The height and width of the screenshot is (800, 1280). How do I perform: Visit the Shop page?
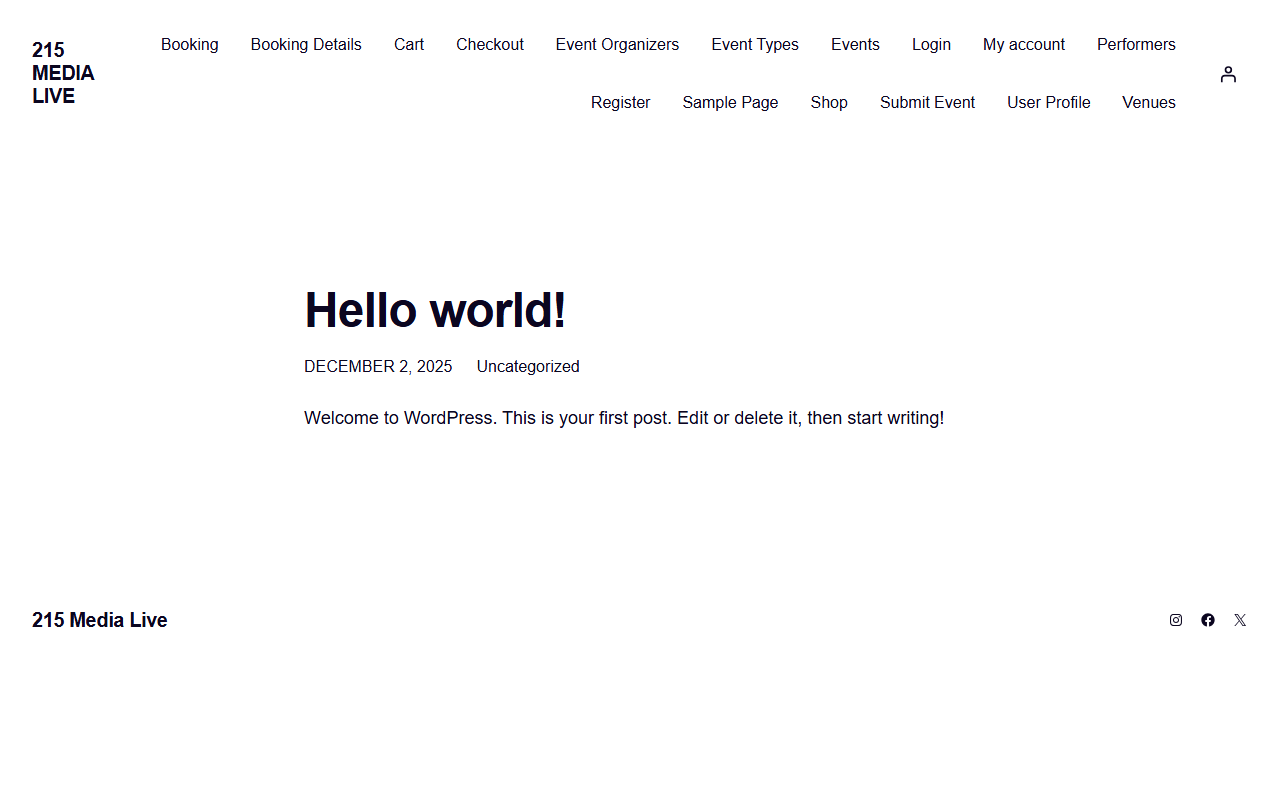click(x=829, y=102)
